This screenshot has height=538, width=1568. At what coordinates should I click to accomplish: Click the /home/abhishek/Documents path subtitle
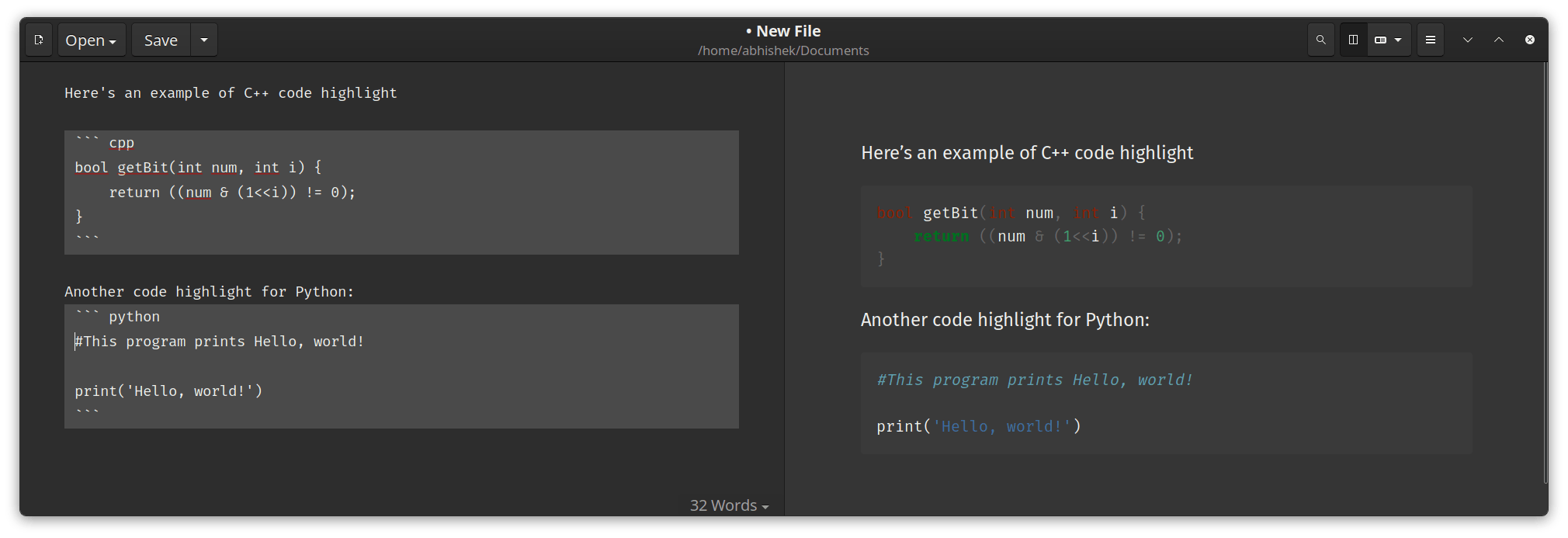[783, 50]
